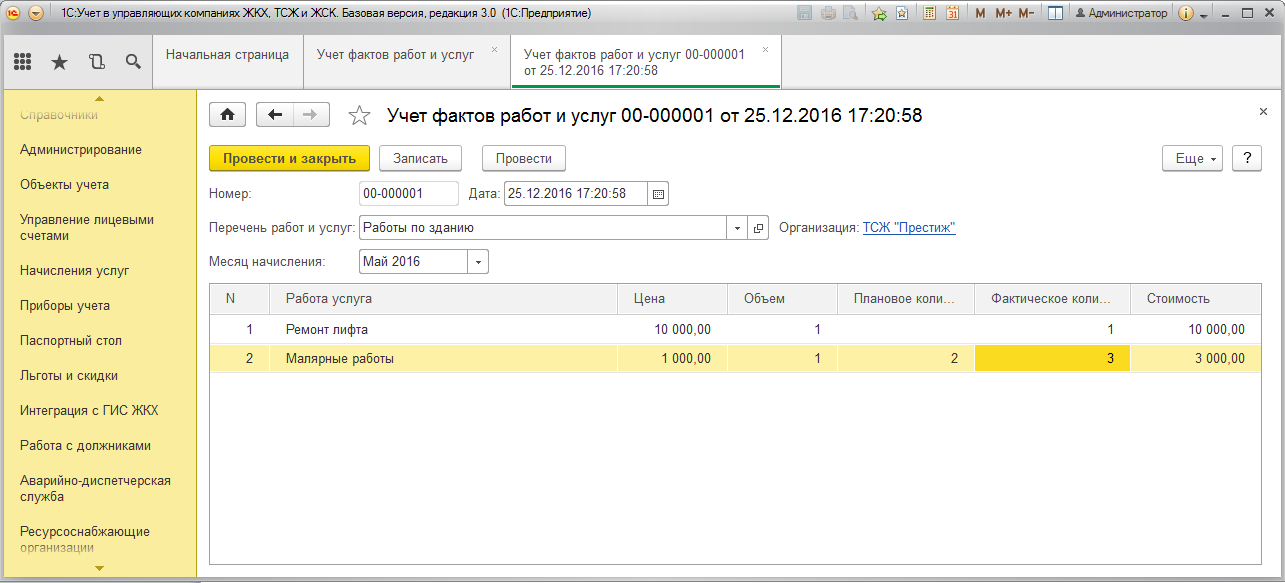
Task: Click the search magnifier icon
Action: pos(133,62)
